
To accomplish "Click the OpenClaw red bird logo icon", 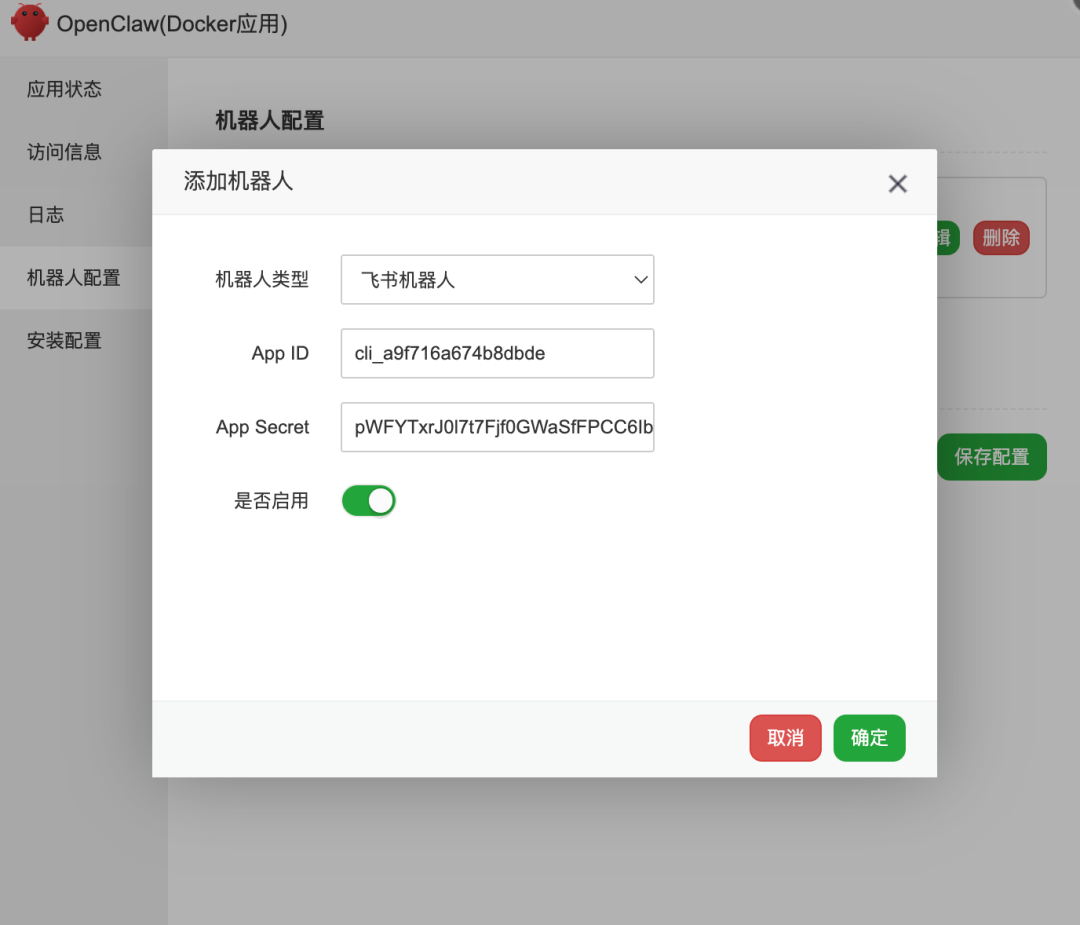I will (x=29, y=22).
